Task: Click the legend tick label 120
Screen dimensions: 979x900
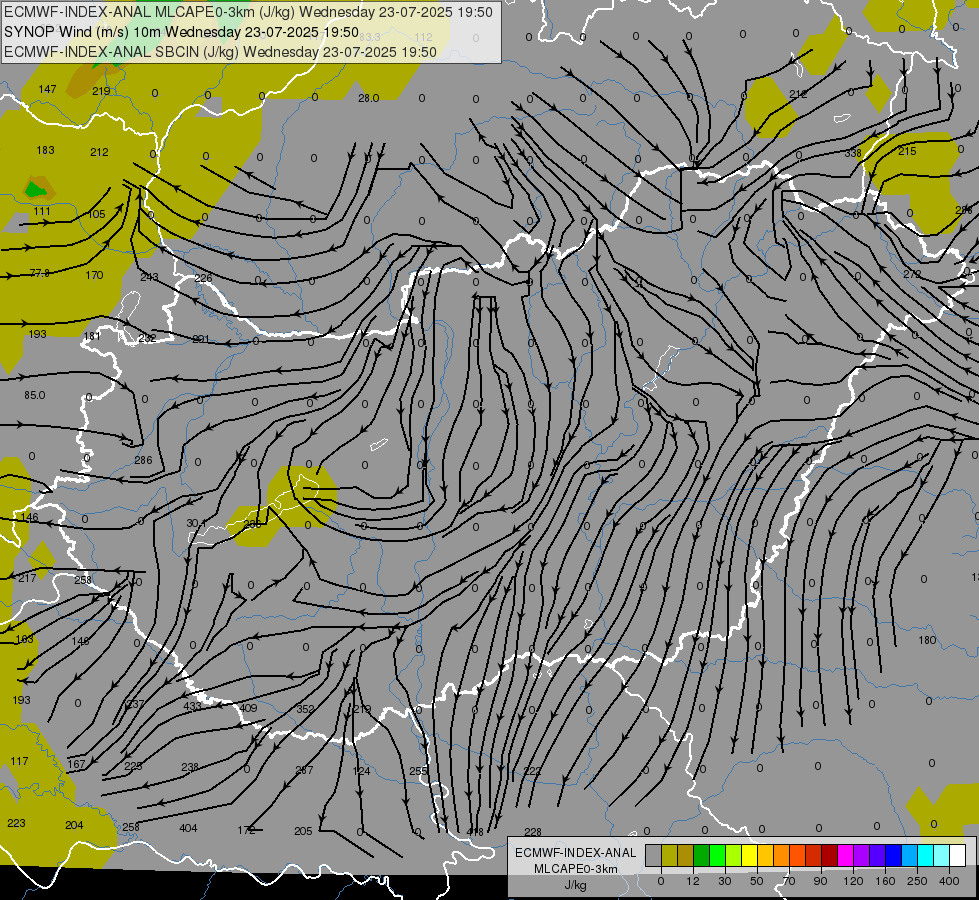Action: (853, 881)
